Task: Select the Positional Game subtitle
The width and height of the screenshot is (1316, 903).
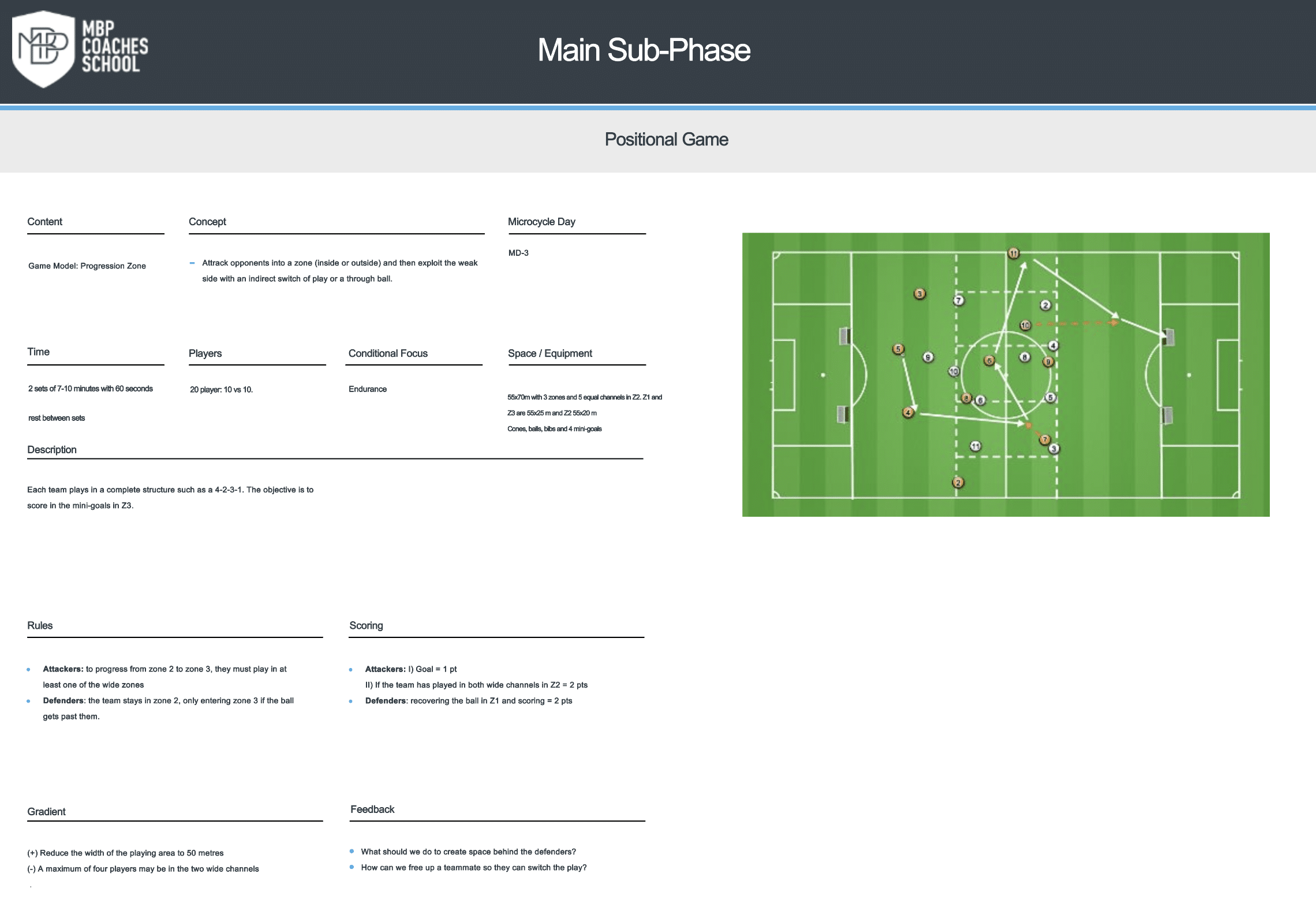Action: [x=666, y=140]
